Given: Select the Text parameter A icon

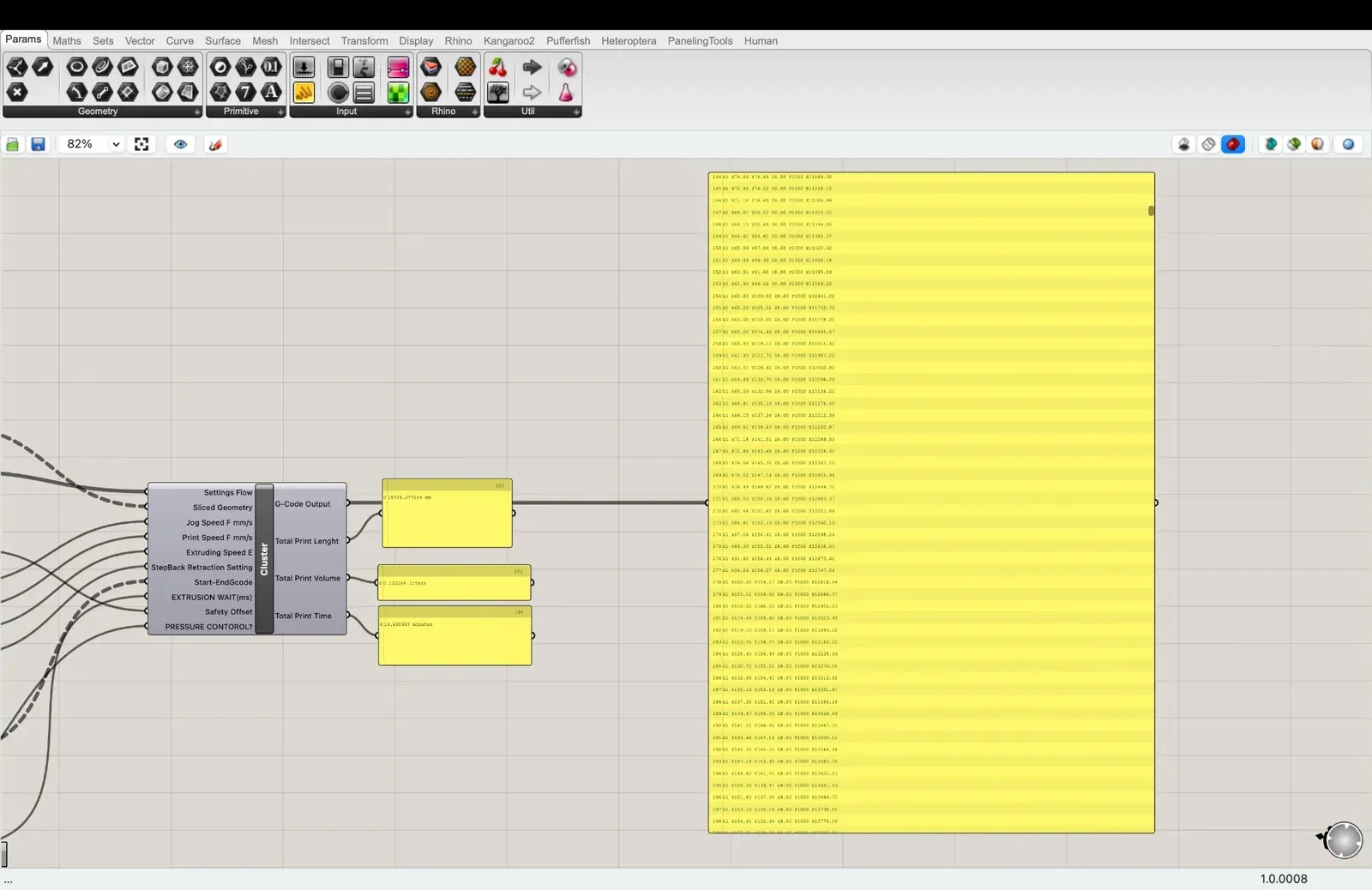Looking at the screenshot, I should pos(271,92).
